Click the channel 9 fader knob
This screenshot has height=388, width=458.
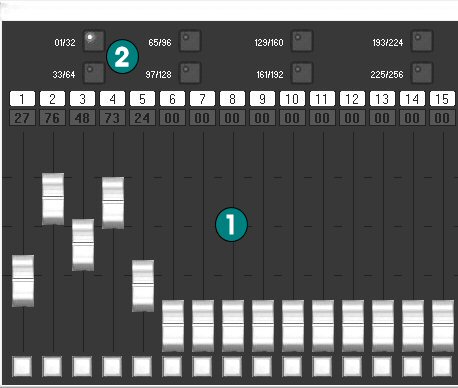point(263,326)
